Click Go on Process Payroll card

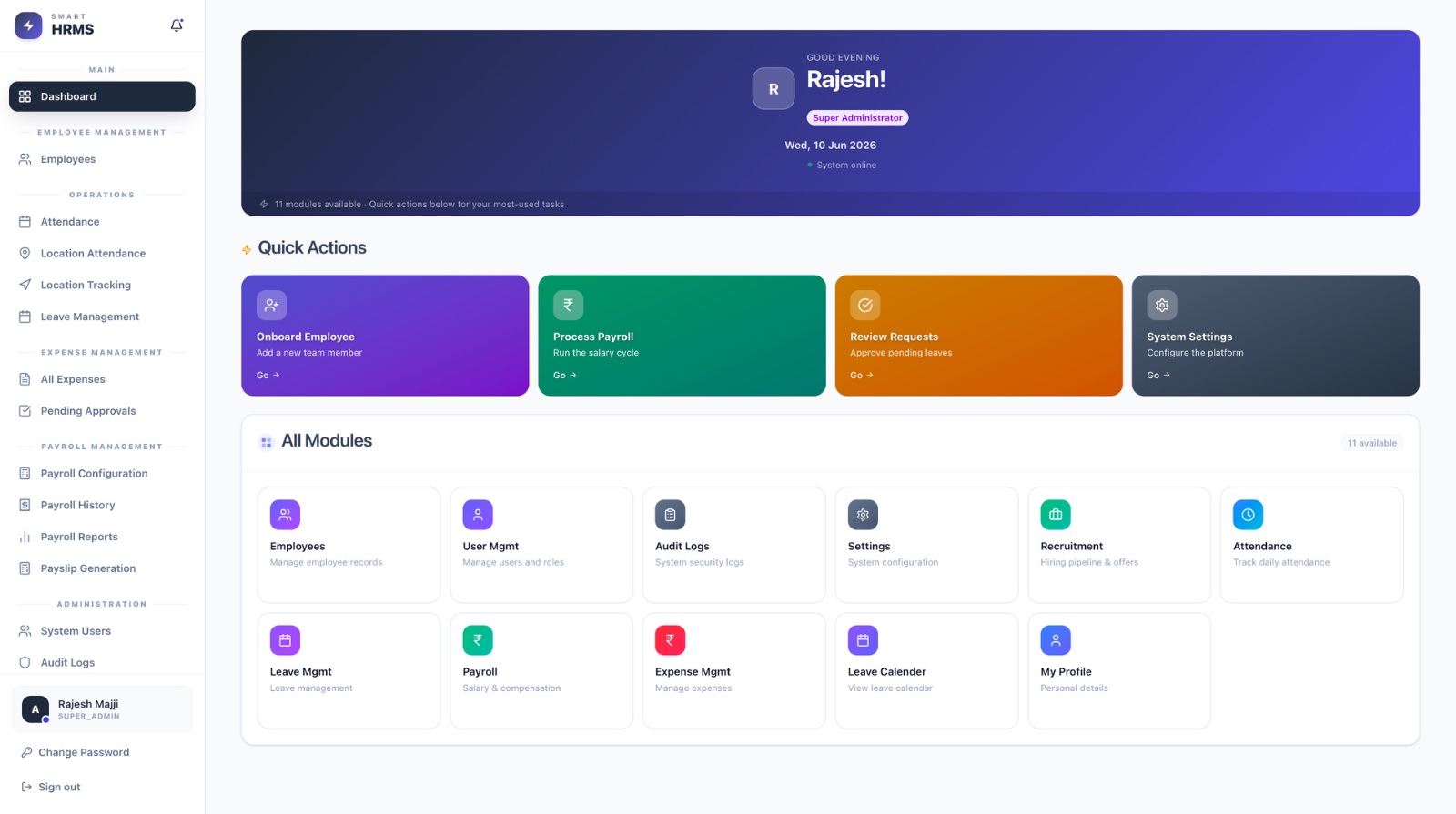564,375
